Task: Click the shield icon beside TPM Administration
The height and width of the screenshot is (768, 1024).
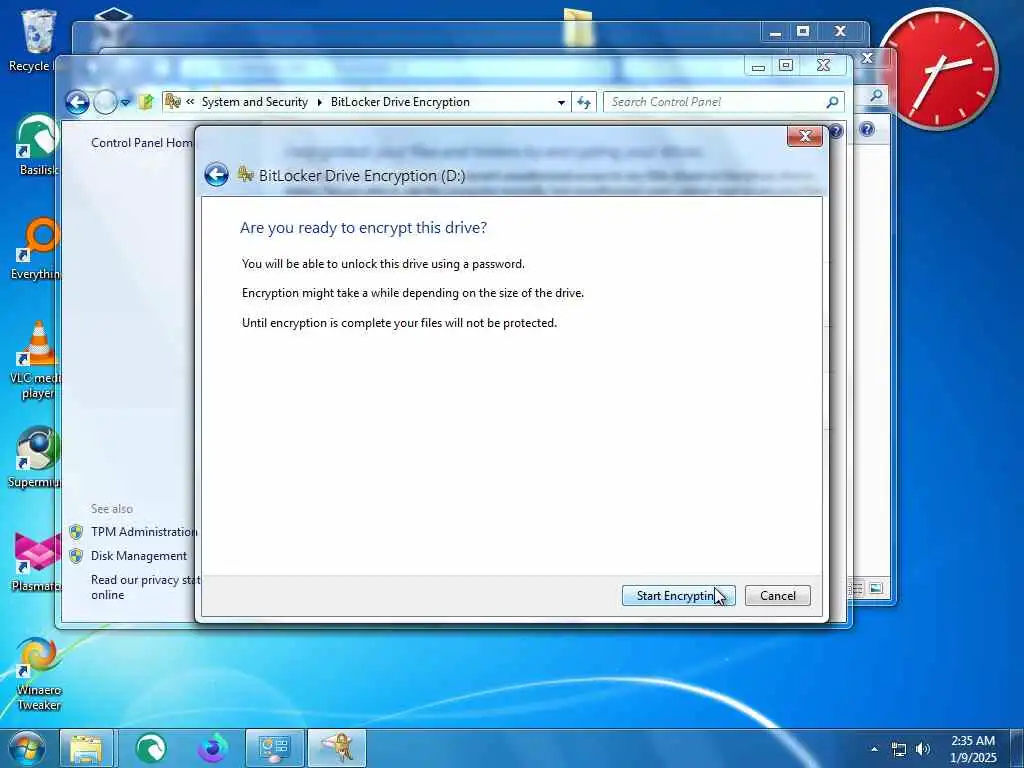Action: 76,532
